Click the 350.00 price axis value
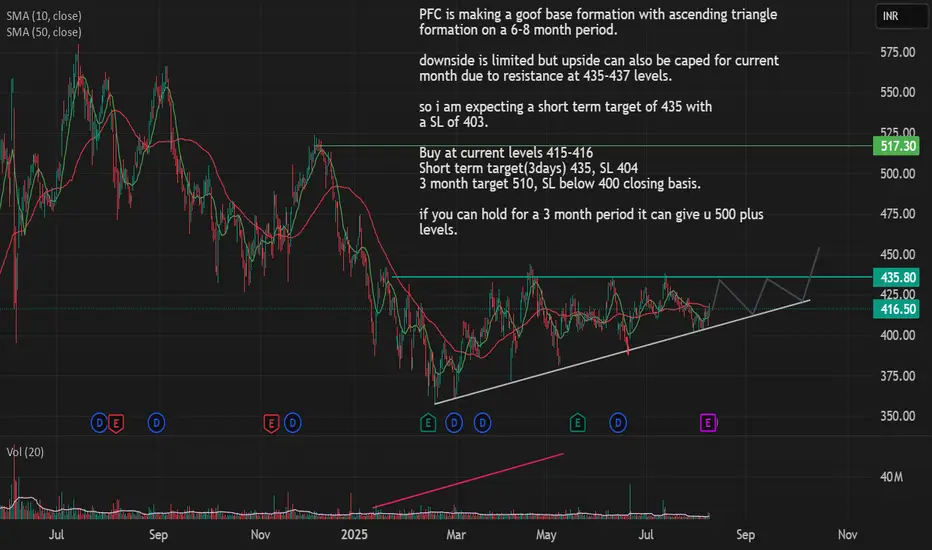932x550 pixels. (898, 416)
